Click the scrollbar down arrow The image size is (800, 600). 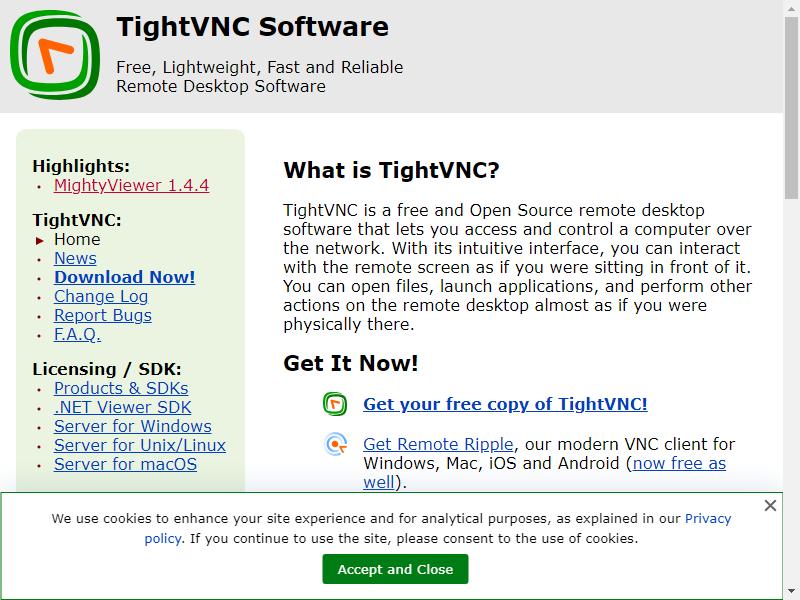[791, 592]
